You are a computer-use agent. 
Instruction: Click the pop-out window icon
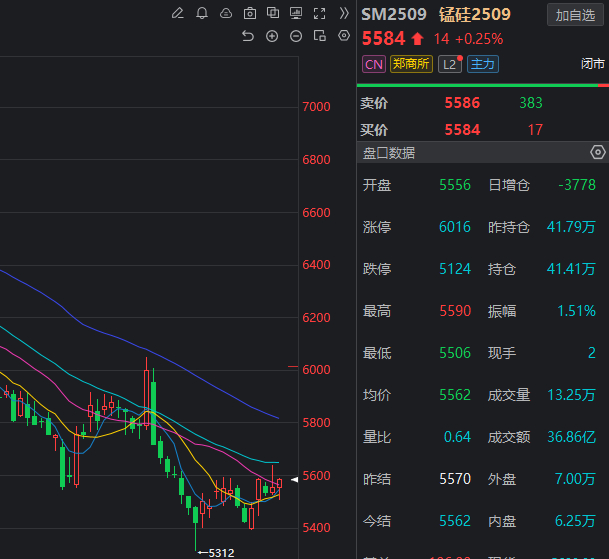(x=320, y=36)
